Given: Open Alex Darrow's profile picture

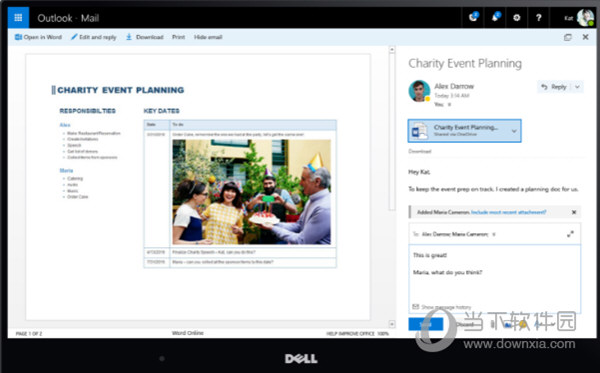Looking at the screenshot, I should 419,91.
